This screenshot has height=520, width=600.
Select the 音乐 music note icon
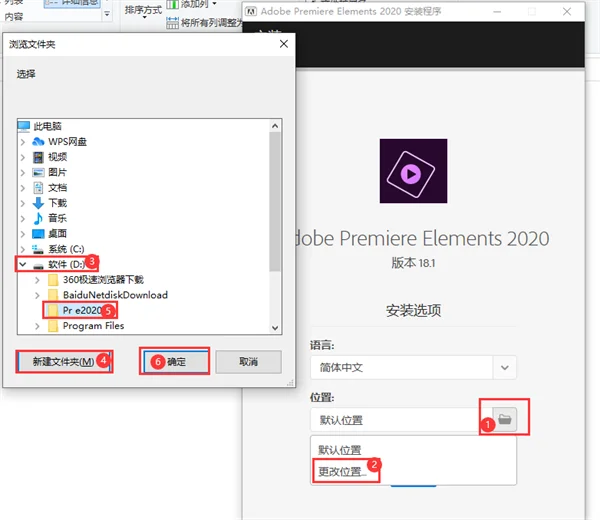[x=38, y=218]
